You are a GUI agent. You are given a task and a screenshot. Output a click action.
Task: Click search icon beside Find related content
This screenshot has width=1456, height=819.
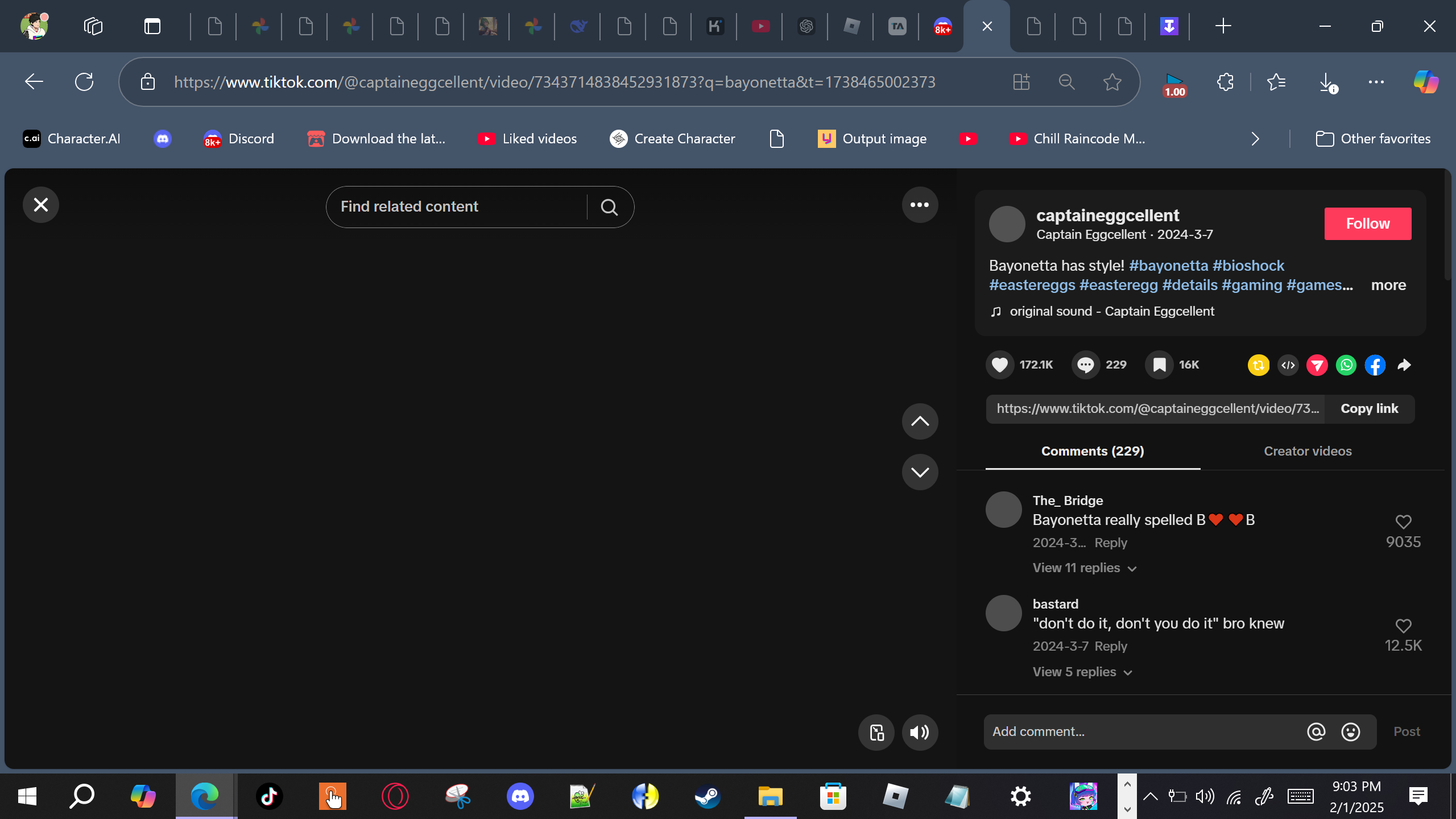pos(609,207)
